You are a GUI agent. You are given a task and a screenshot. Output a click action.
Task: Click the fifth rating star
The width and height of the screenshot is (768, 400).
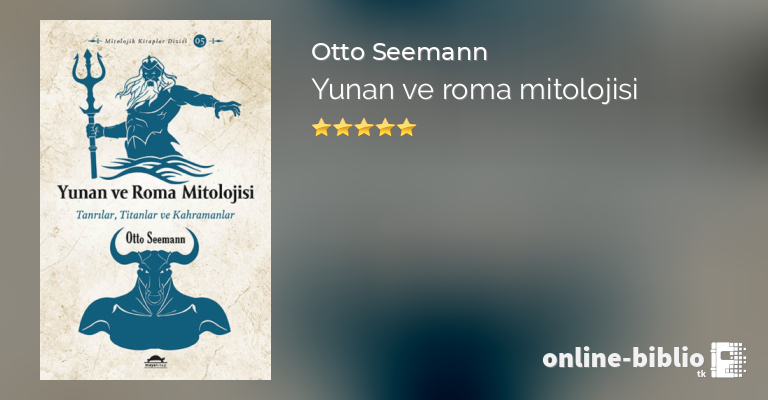tap(407, 127)
